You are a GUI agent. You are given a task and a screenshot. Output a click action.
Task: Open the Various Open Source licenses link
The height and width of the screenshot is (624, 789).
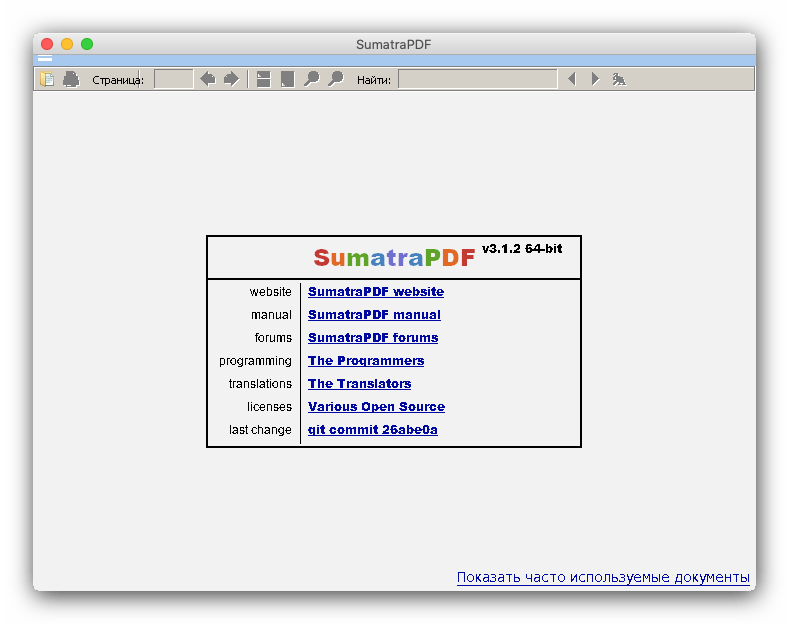tap(376, 407)
